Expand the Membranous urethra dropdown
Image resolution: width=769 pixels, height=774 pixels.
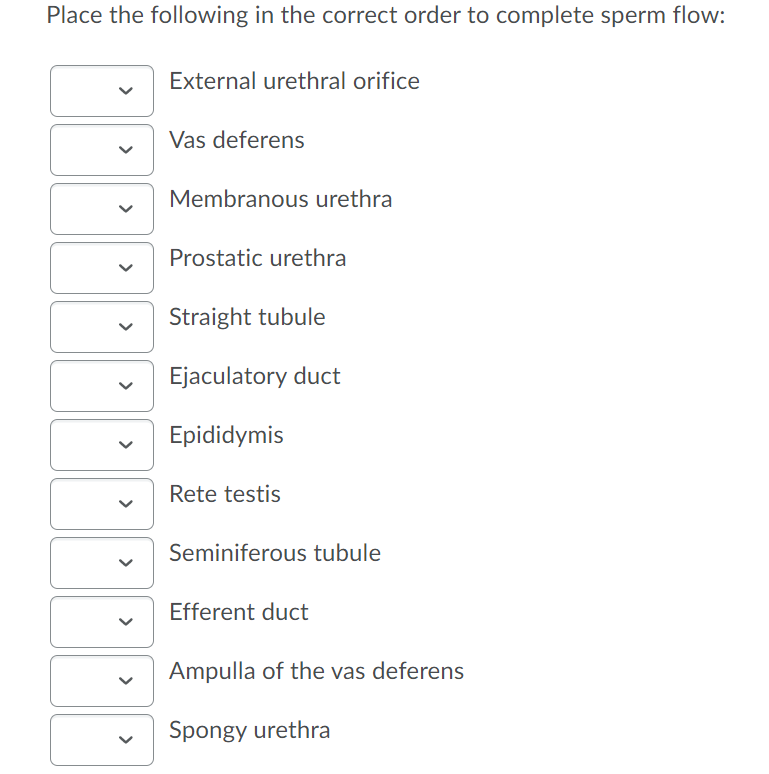(102, 209)
